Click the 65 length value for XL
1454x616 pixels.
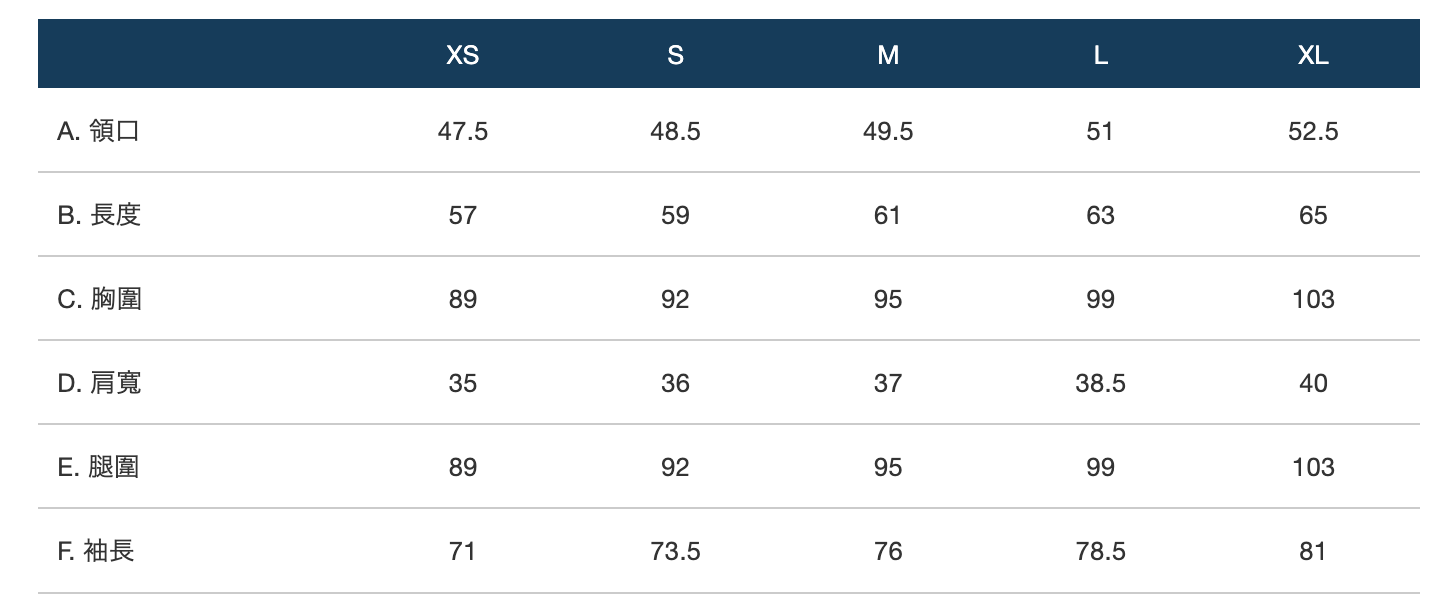(1313, 215)
